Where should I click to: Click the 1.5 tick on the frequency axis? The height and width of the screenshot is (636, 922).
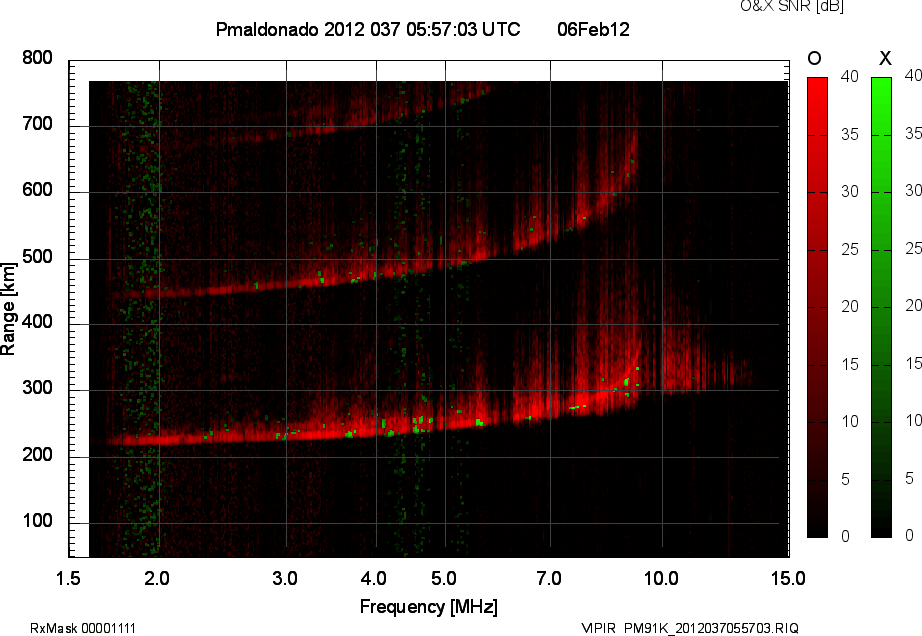[x=69, y=578]
